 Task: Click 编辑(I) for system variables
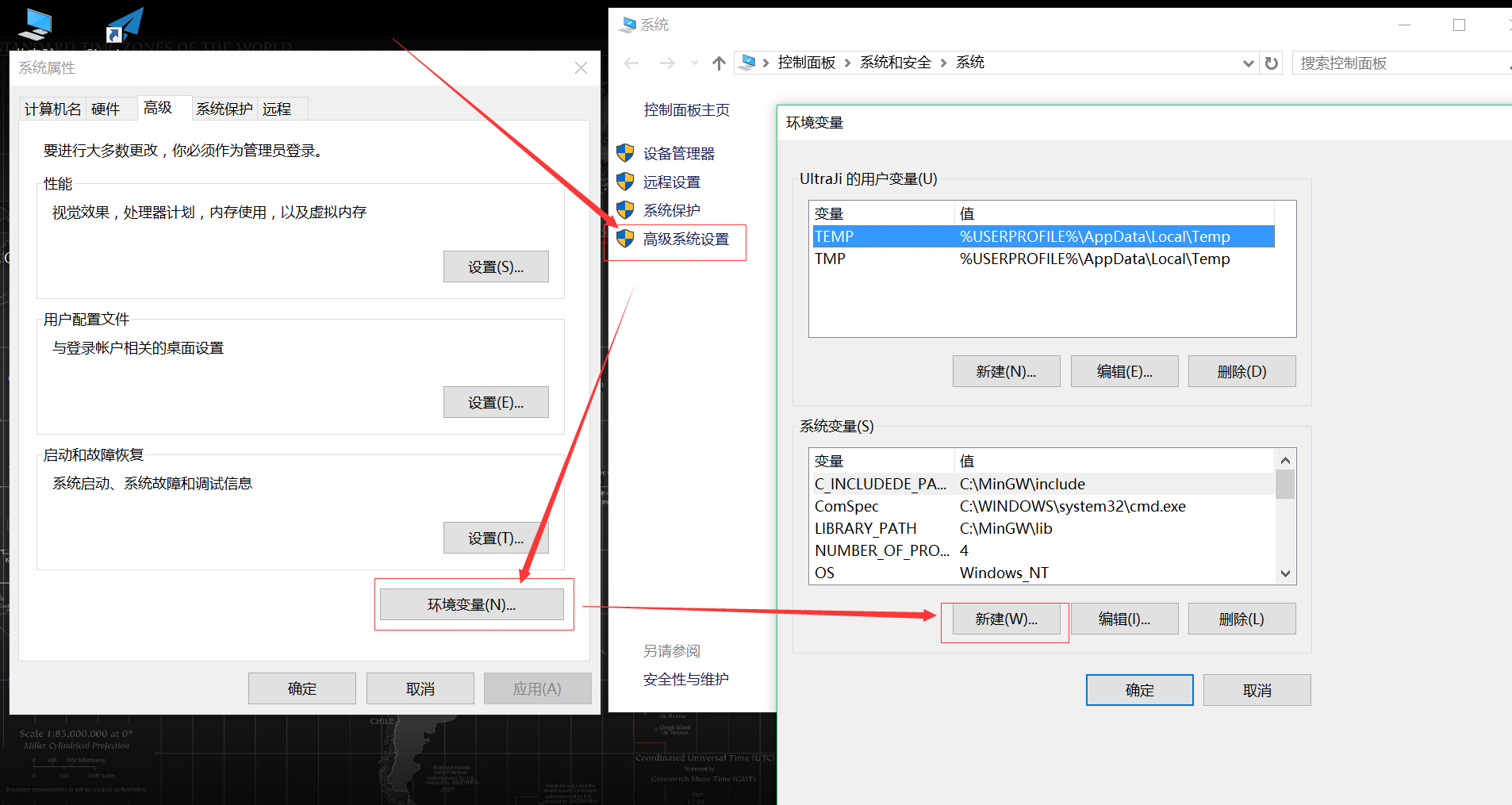1124,619
